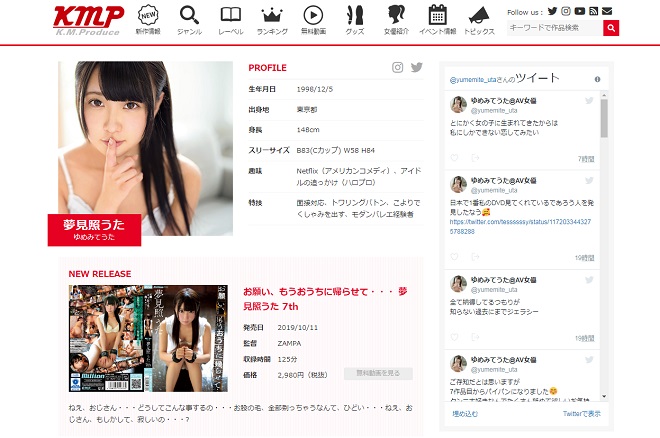This screenshot has width=660, height=438.
Task: Select the 125分 runtime value
Action: point(287,359)
